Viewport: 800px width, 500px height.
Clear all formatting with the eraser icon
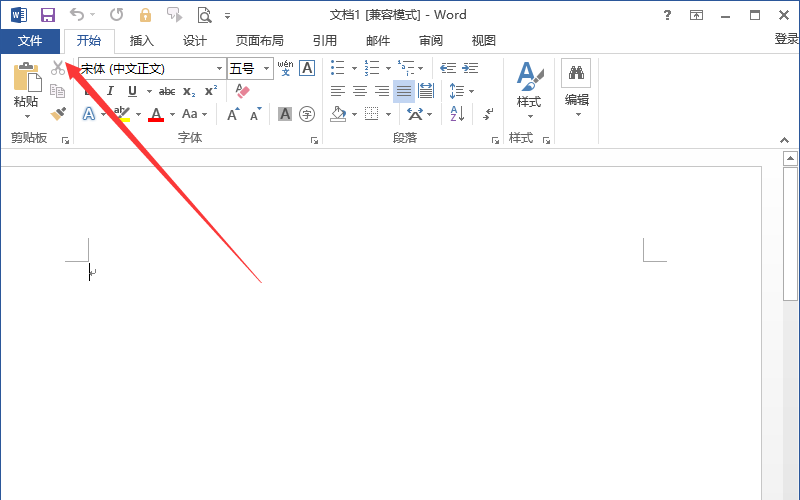[x=242, y=91]
